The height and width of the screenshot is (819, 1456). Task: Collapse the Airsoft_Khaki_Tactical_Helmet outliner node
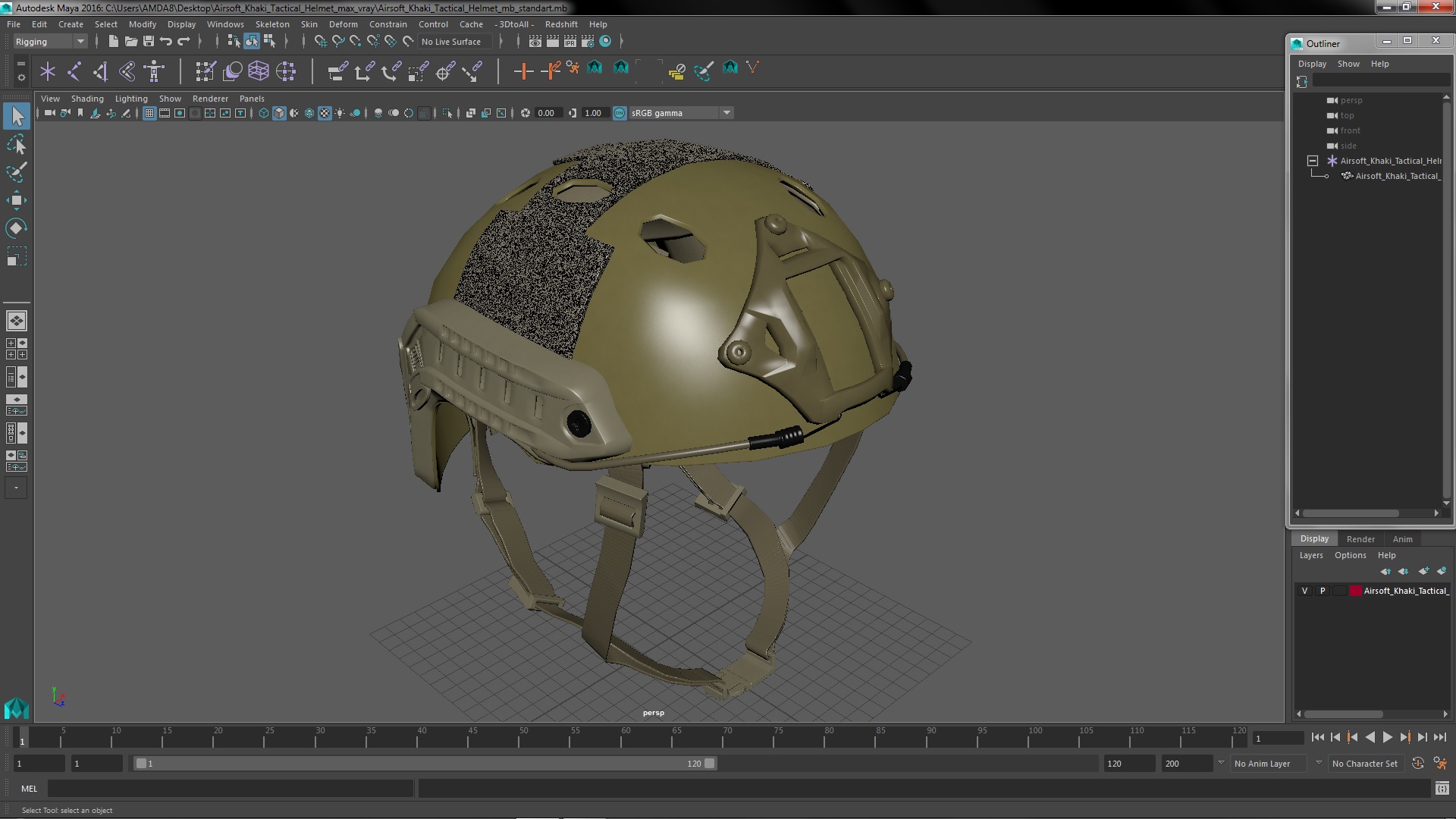(x=1313, y=161)
